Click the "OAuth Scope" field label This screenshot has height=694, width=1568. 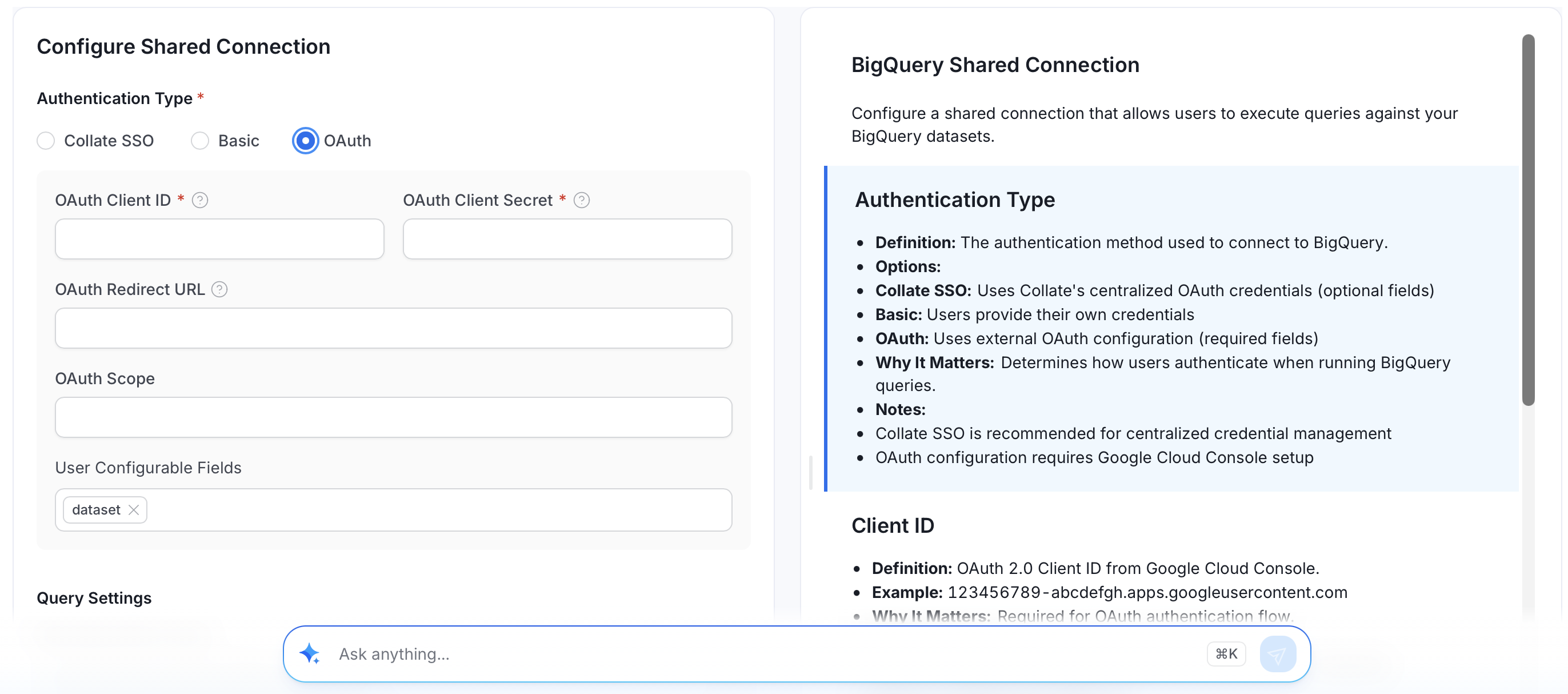click(105, 378)
